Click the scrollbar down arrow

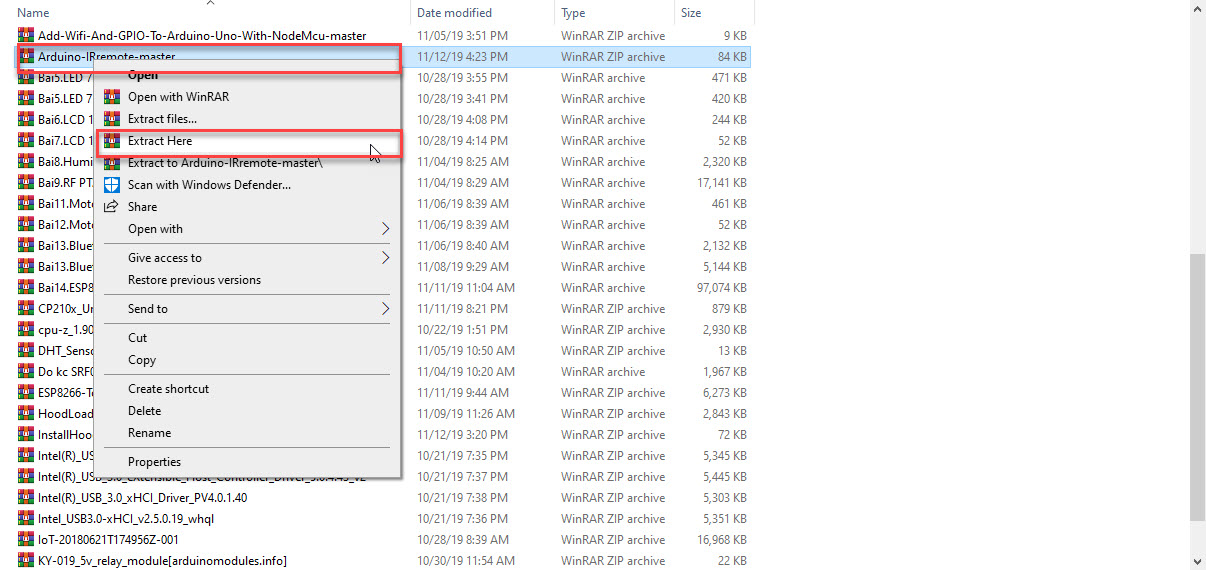[x=1198, y=562]
